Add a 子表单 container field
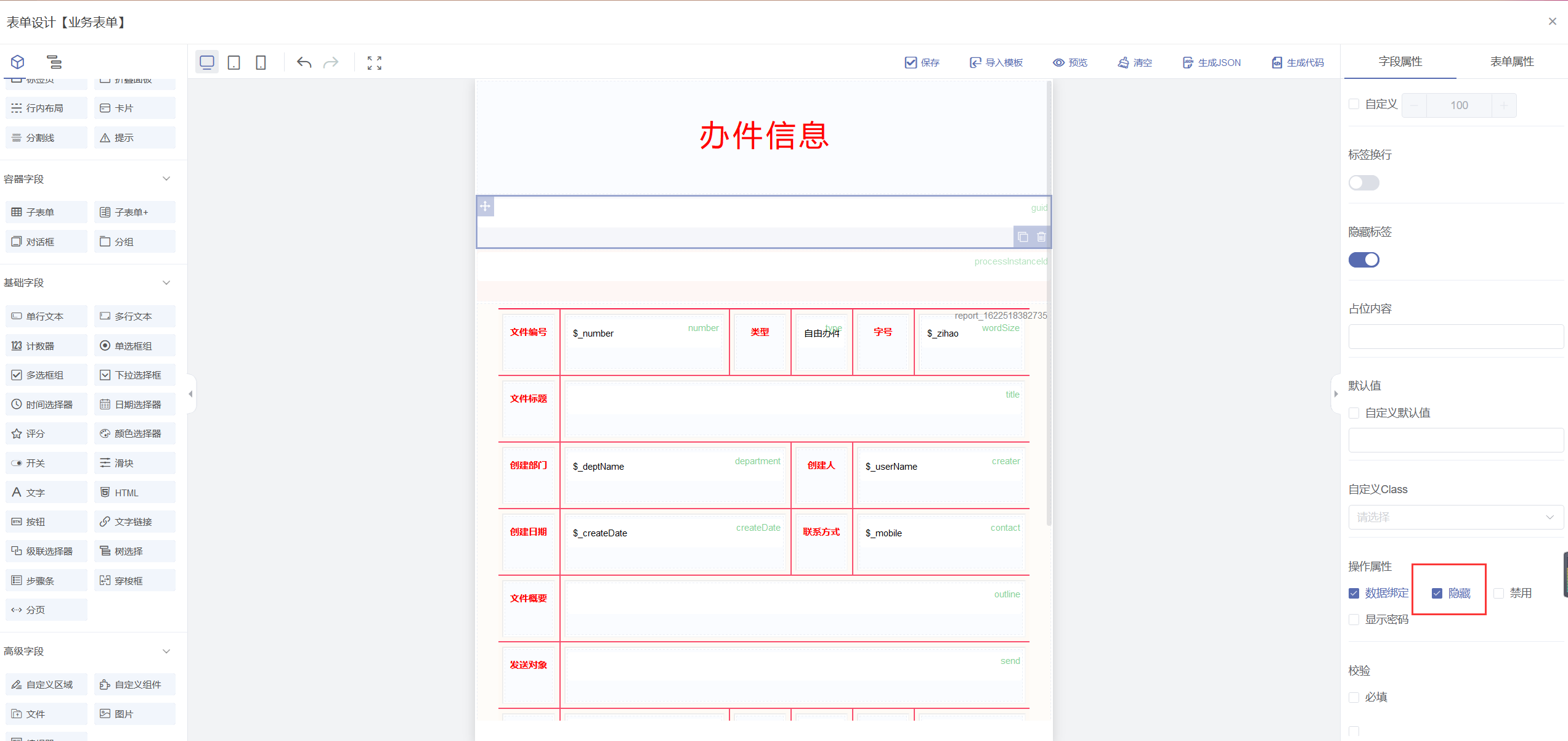Viewport: 1568px width, 741px height. pyautogui.click(x=47, y=212)
